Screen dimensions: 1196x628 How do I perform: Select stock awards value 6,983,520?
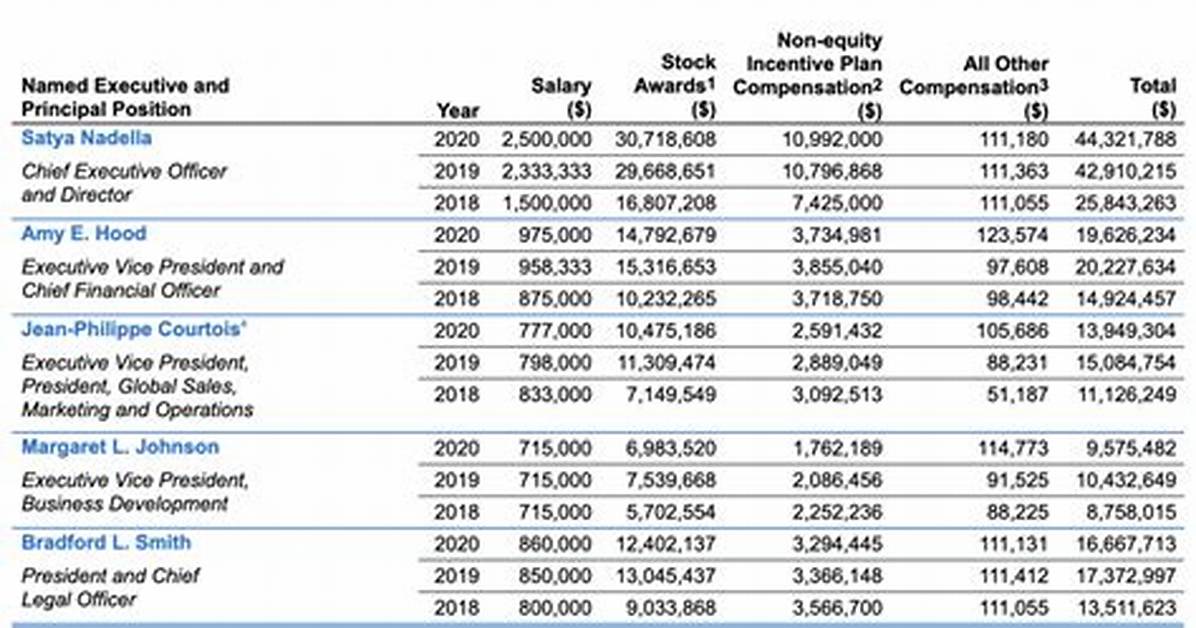671,448
